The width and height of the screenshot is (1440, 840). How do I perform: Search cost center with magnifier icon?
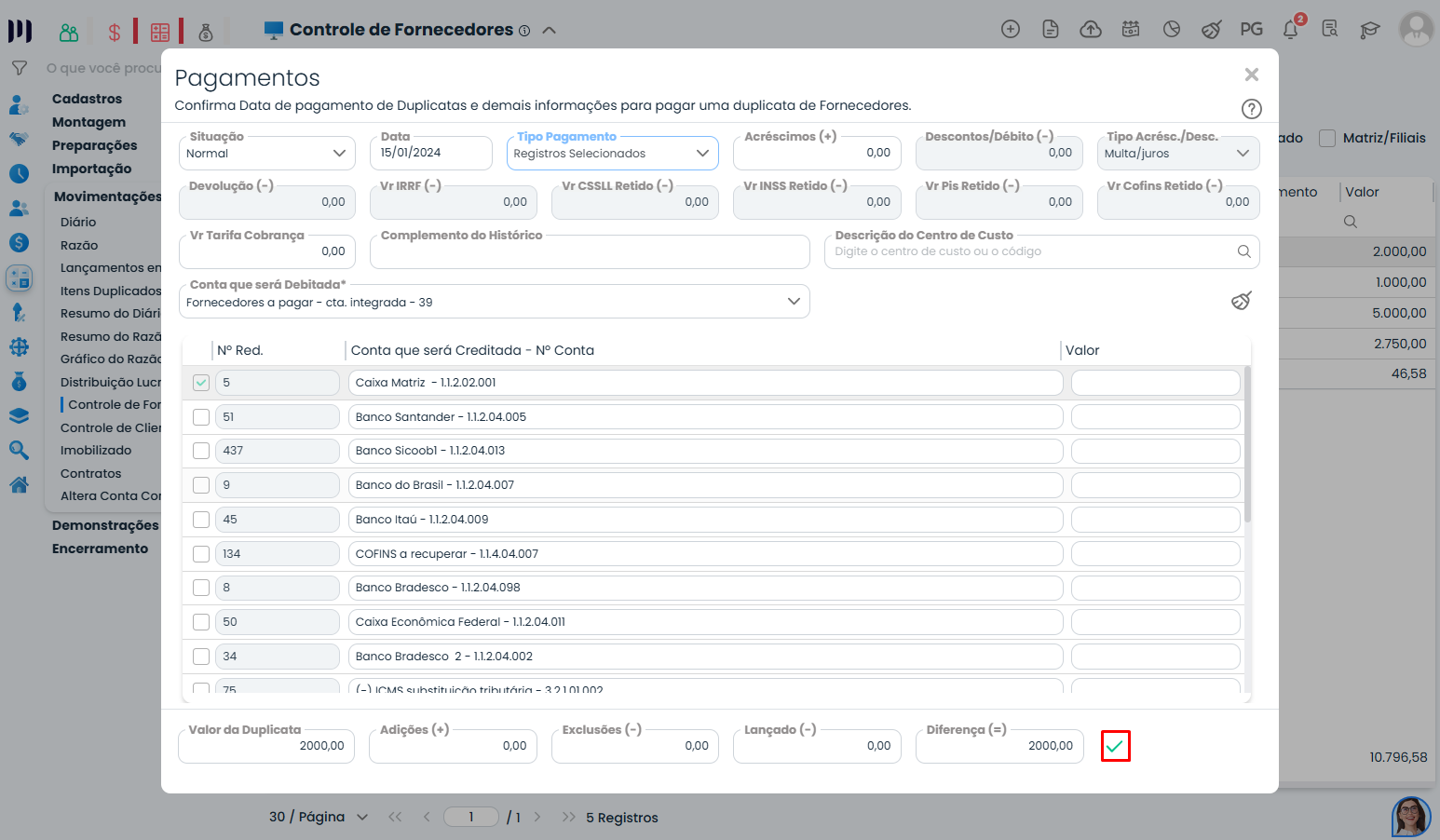pyautogui.click(x=1243, y=251)
